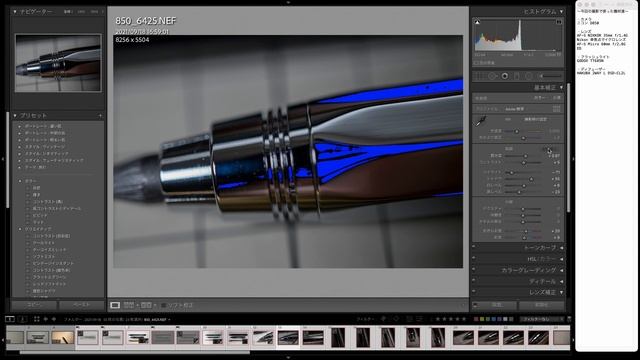640x360 pixels.
Task: Pick the white balance eyedropper tool
Action: tap(481, 120)
